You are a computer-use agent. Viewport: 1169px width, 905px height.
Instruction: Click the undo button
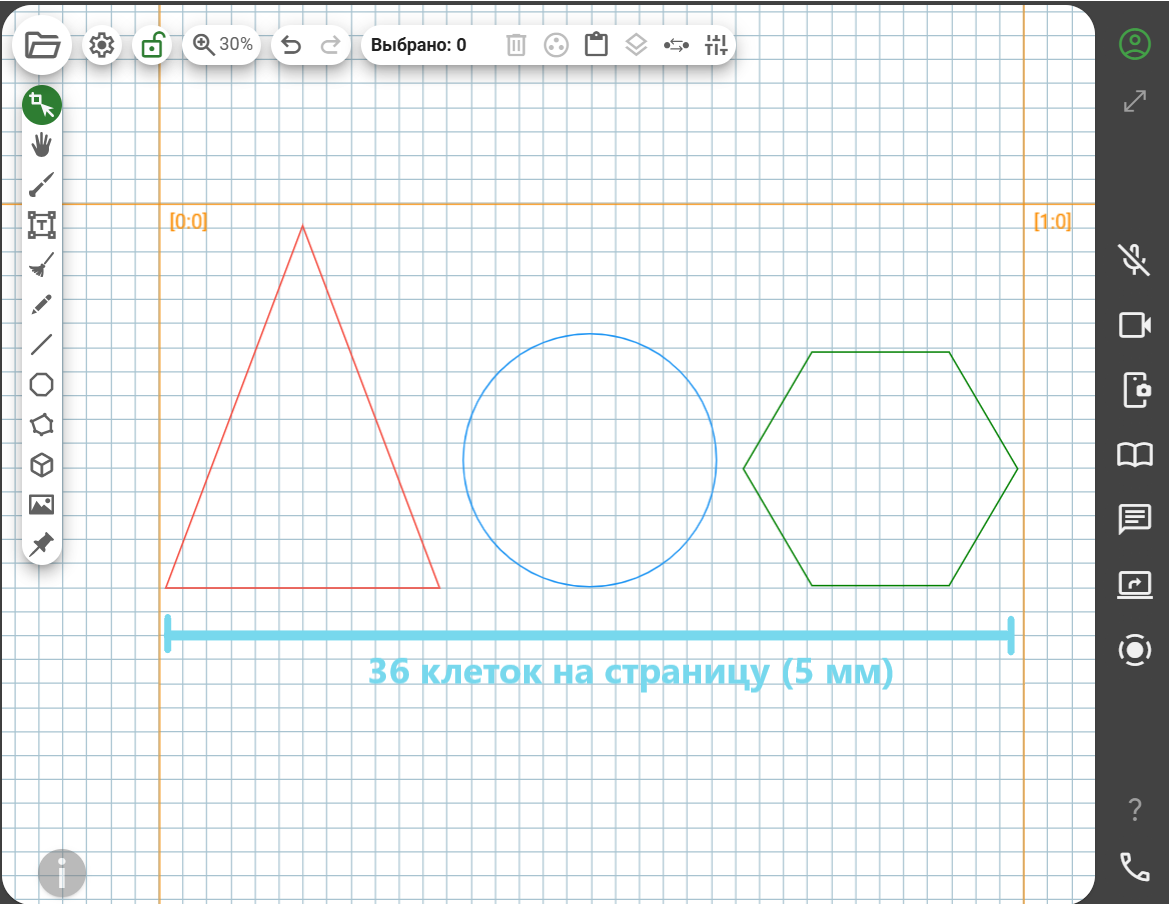pos(291,45)
